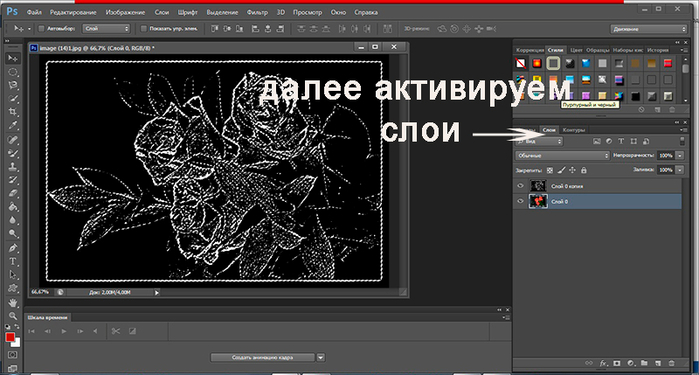Enable the Автовыбор checkbox

click(x=41, y=29)
